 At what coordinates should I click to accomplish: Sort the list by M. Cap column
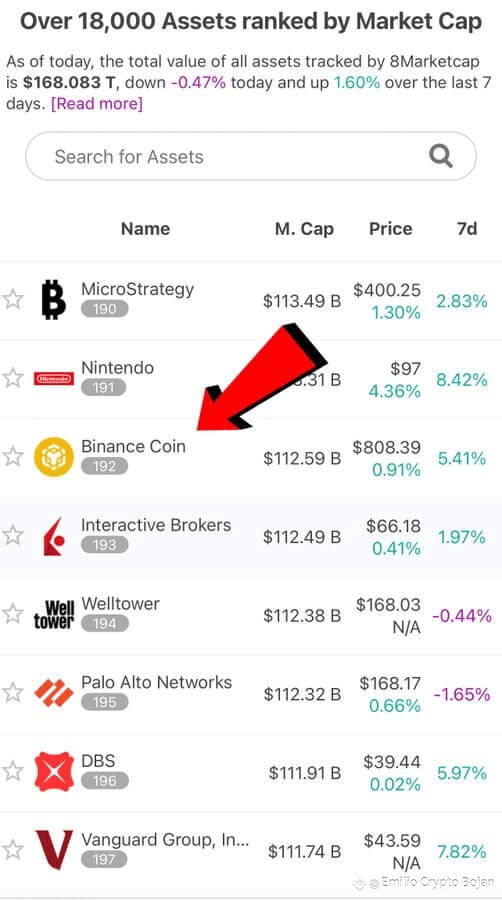(304, 228)
